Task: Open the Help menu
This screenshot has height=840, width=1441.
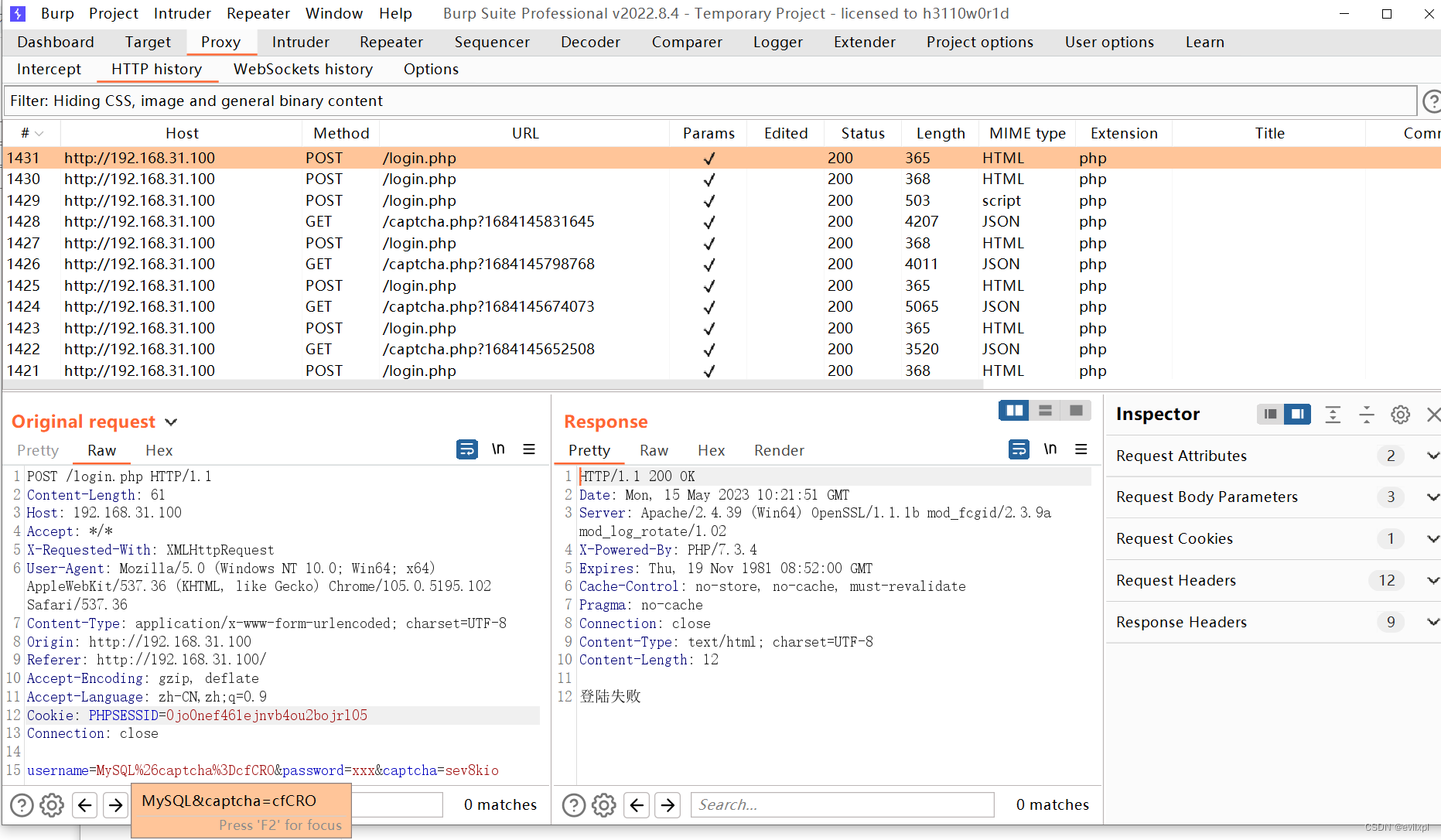Action: [x=395, y=13]
